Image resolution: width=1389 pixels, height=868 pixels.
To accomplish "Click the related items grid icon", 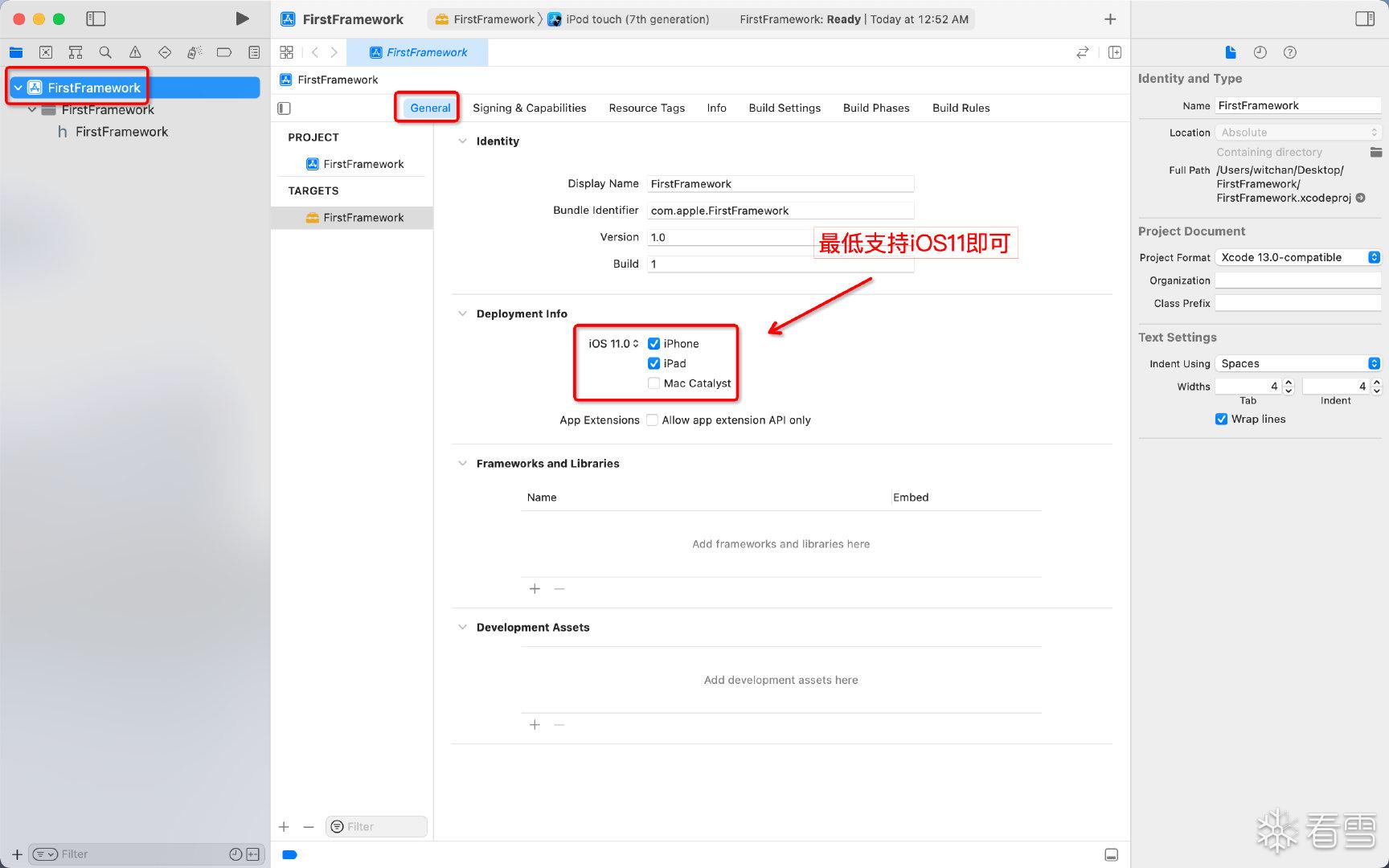I will click(287, 52).
